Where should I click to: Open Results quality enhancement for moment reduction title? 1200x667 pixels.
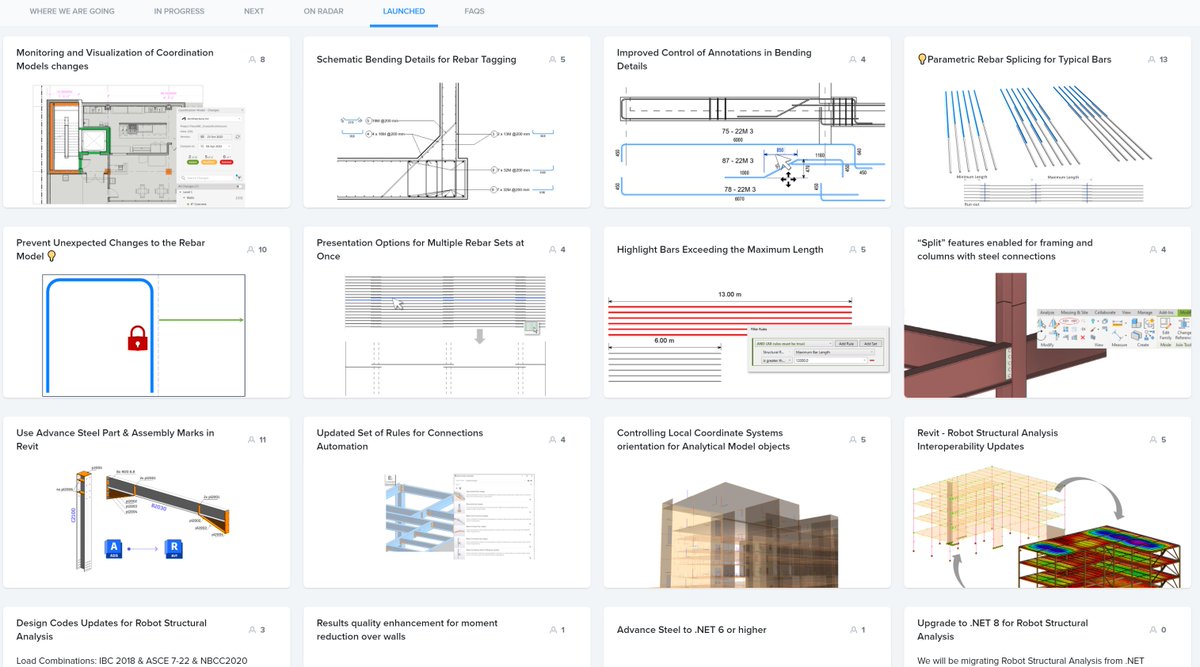coord(407,629)
